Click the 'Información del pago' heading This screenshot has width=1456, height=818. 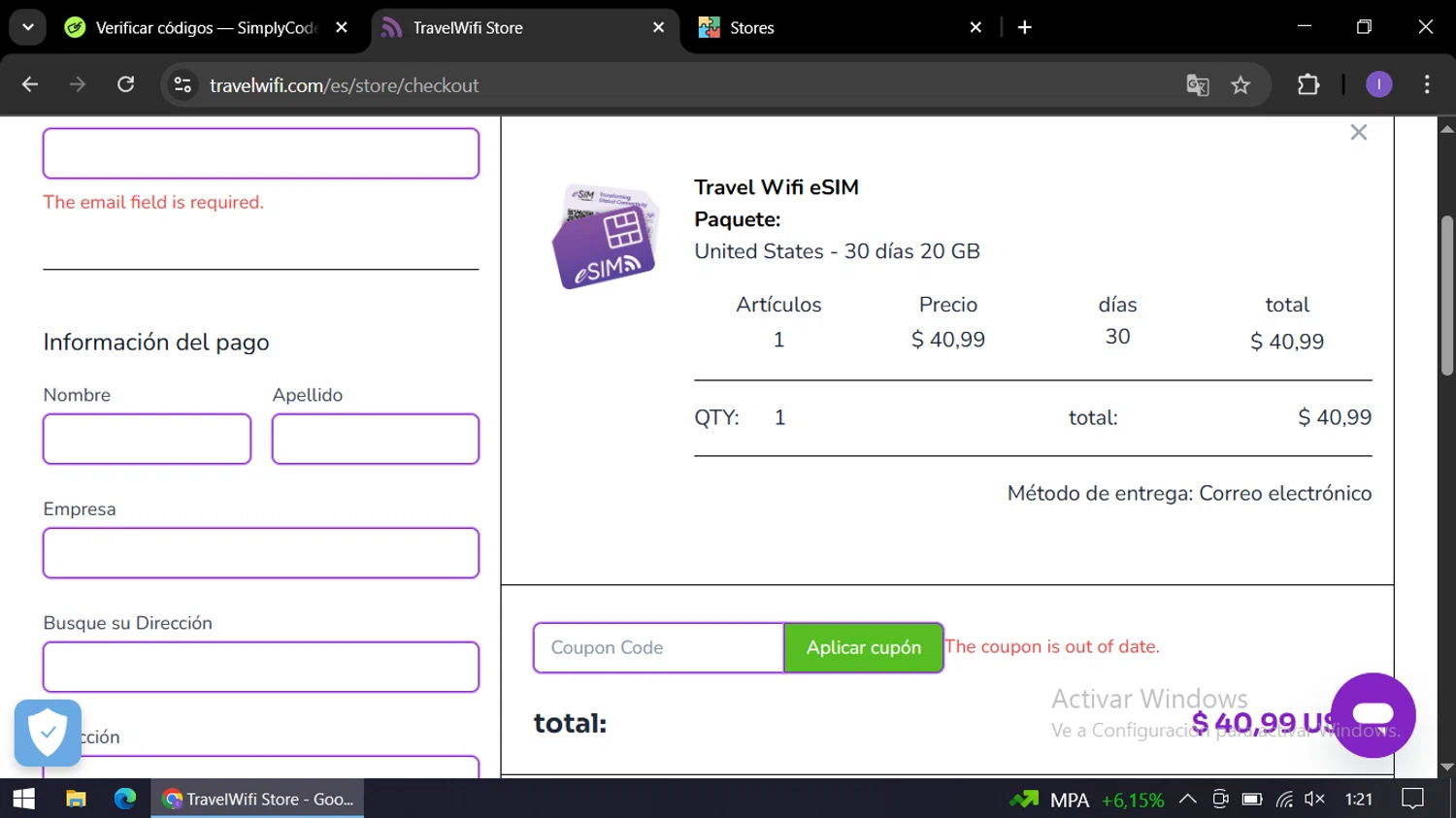[156, 343]
